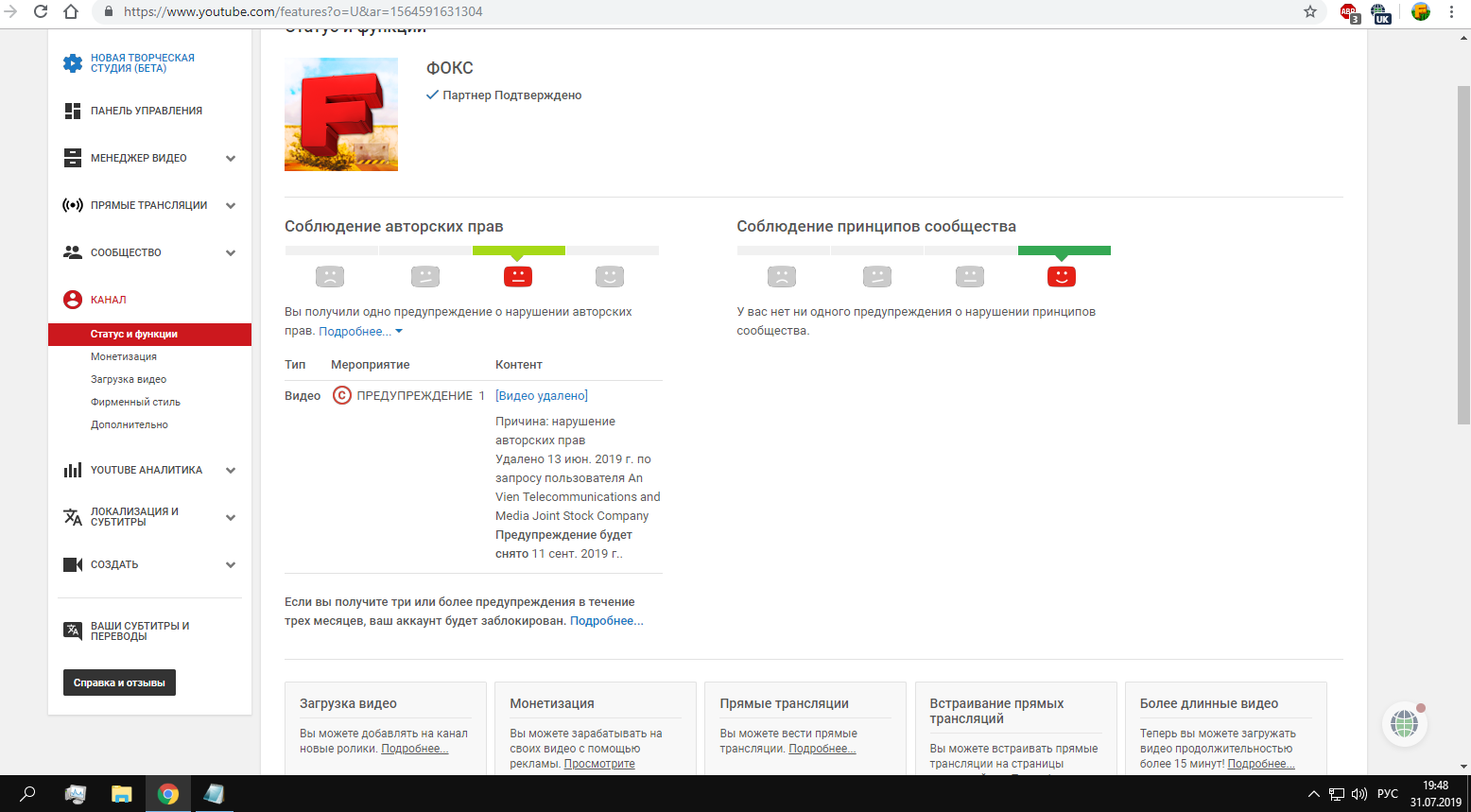The height and width of the screenshot is (812, 1471).
Task: Click the Соблюдение авторских прав heading
Action: (394, 227)
